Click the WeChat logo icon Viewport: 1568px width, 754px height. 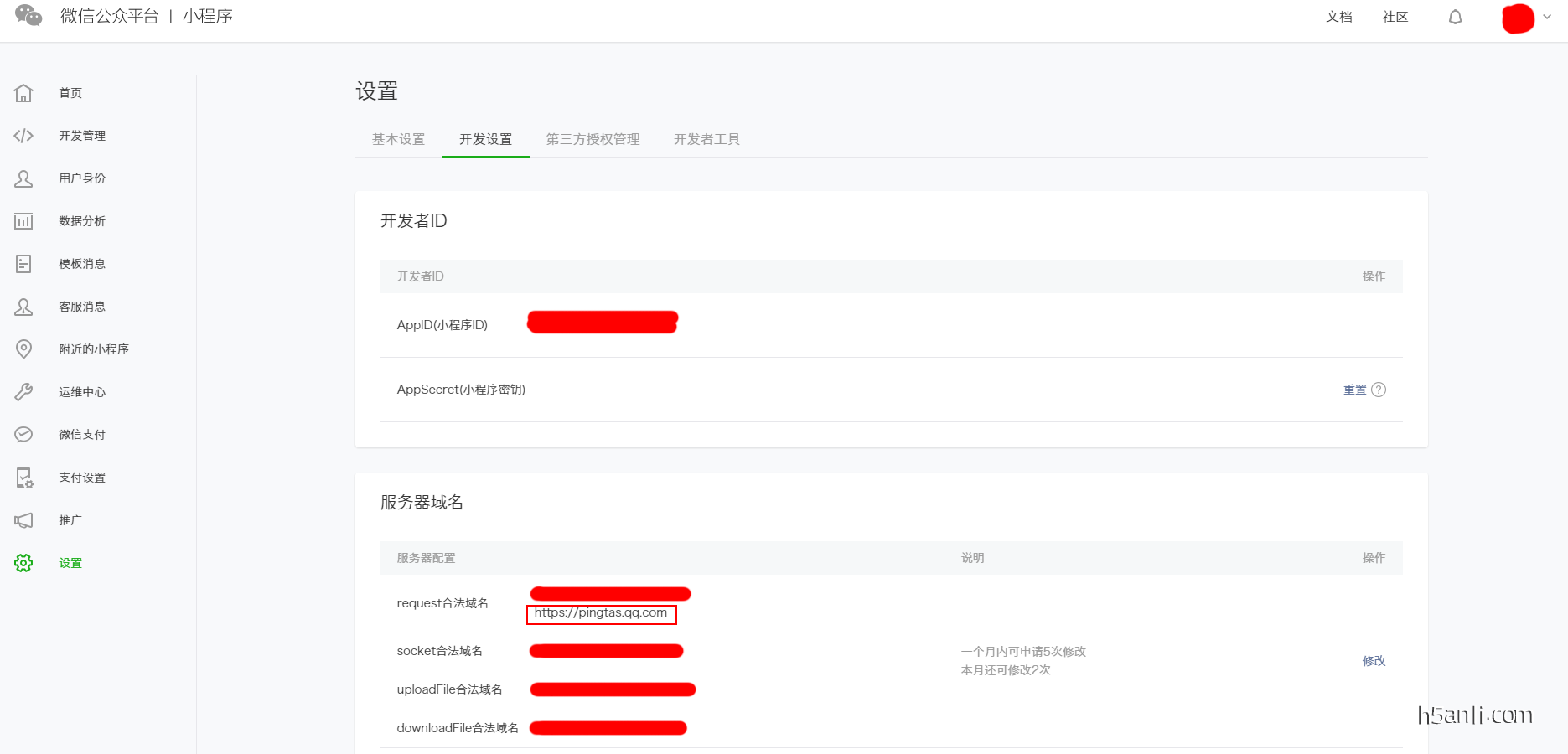tap(28, 16)
